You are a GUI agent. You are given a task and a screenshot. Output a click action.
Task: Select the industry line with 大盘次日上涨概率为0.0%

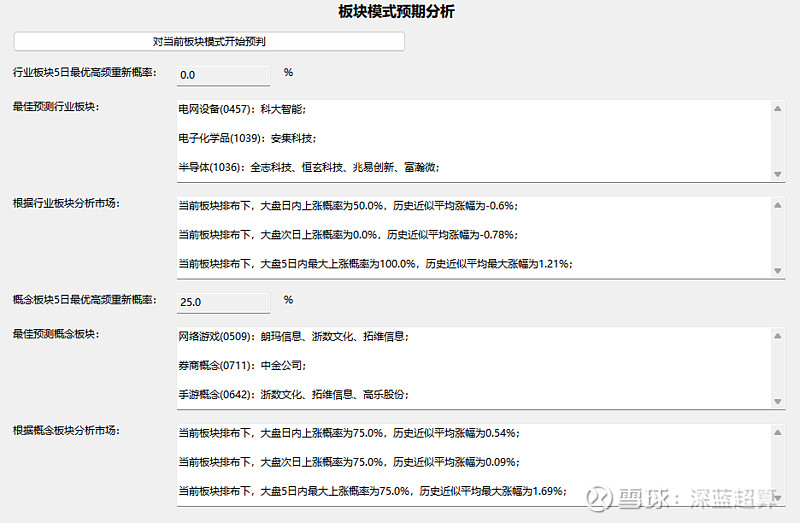(x=348, y=235)
